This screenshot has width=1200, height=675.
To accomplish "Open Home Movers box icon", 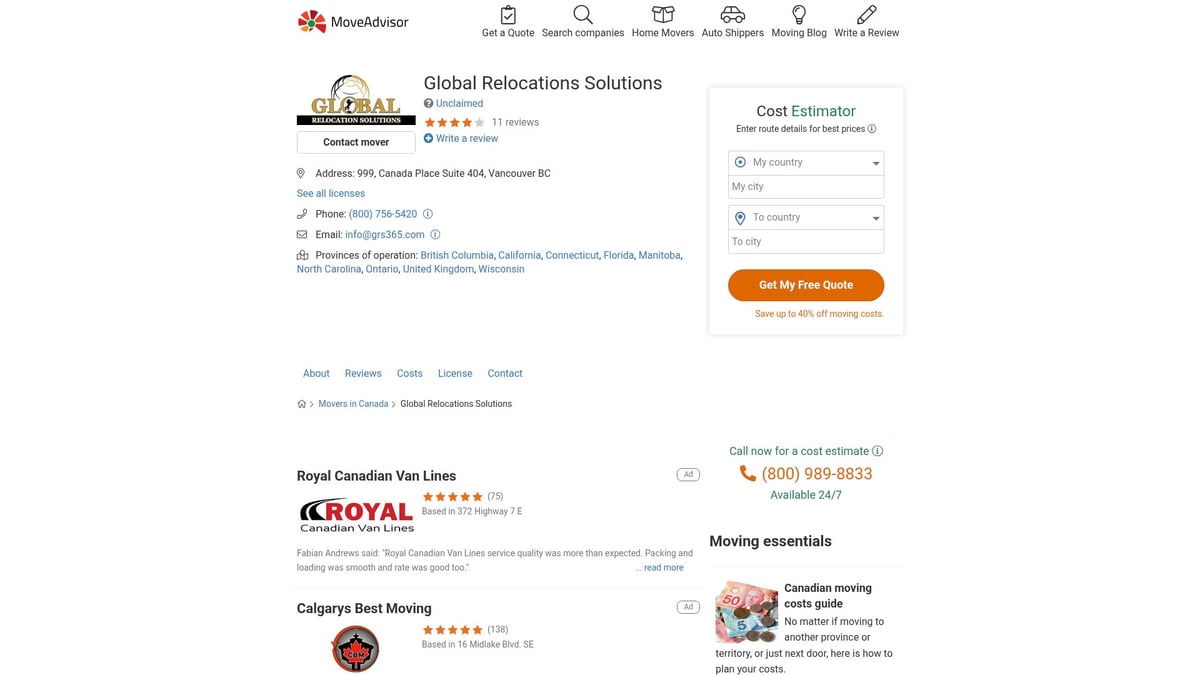I will pyautogui.click(x=663, y=15).
